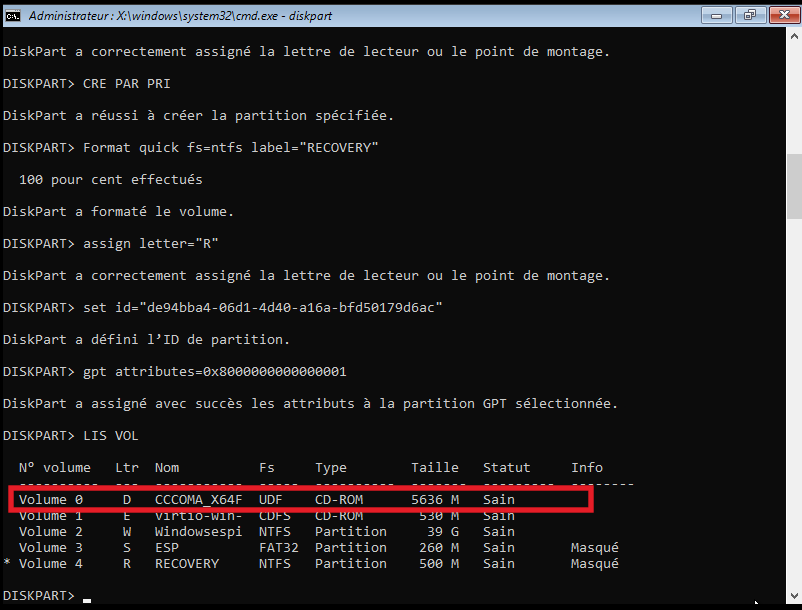Click the scrollbar up arrow
This screenshot has width=802, height=610.
point(792,36)
